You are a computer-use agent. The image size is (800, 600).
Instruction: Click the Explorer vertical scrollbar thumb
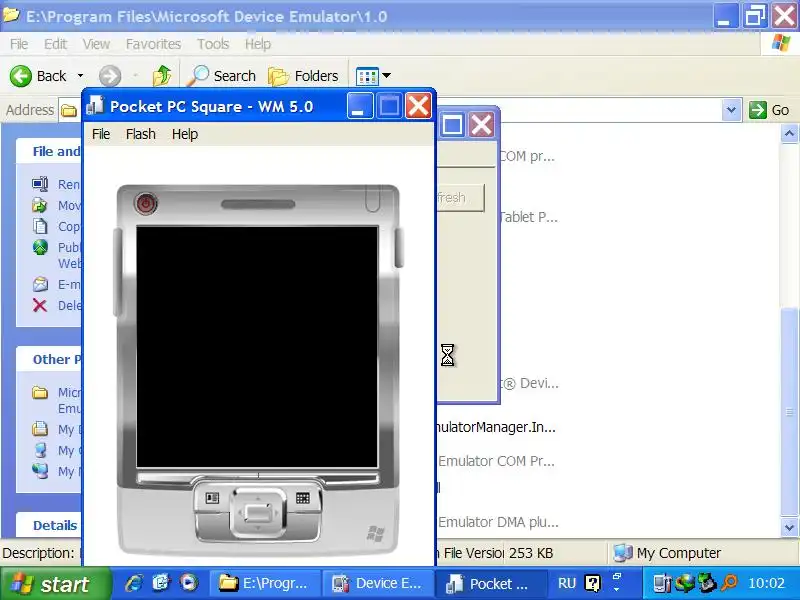click(789, 411)
